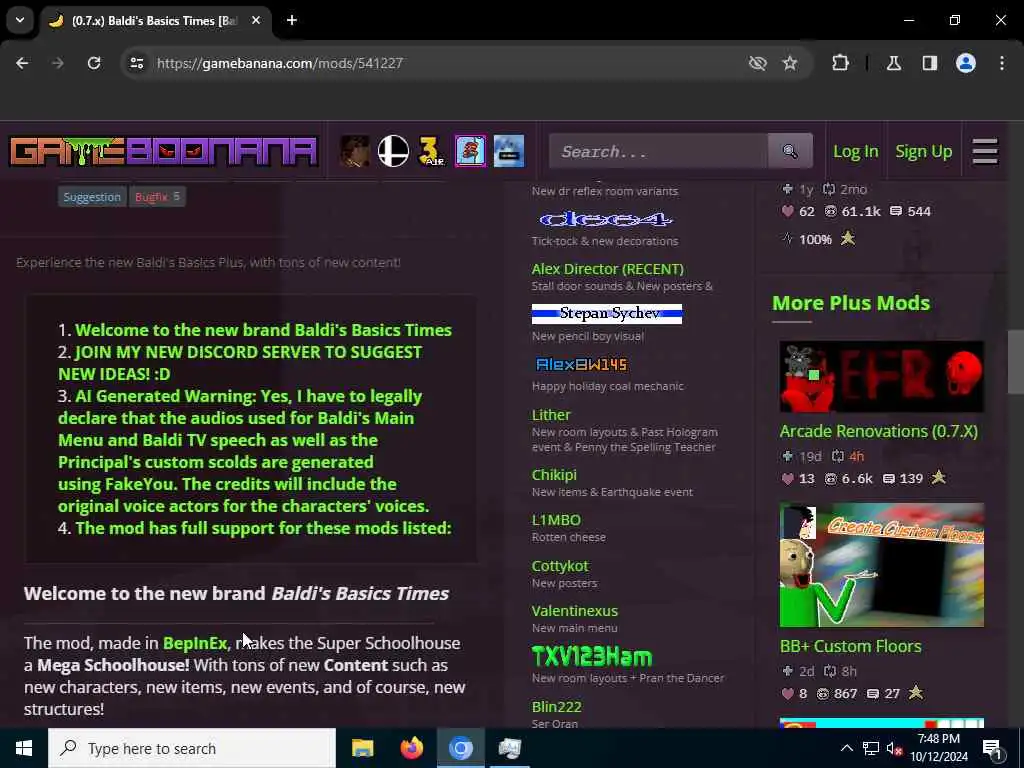Screen dimensions: 1024x768
Task: Click the gold star beside 100%
Action: pos(848,238)
